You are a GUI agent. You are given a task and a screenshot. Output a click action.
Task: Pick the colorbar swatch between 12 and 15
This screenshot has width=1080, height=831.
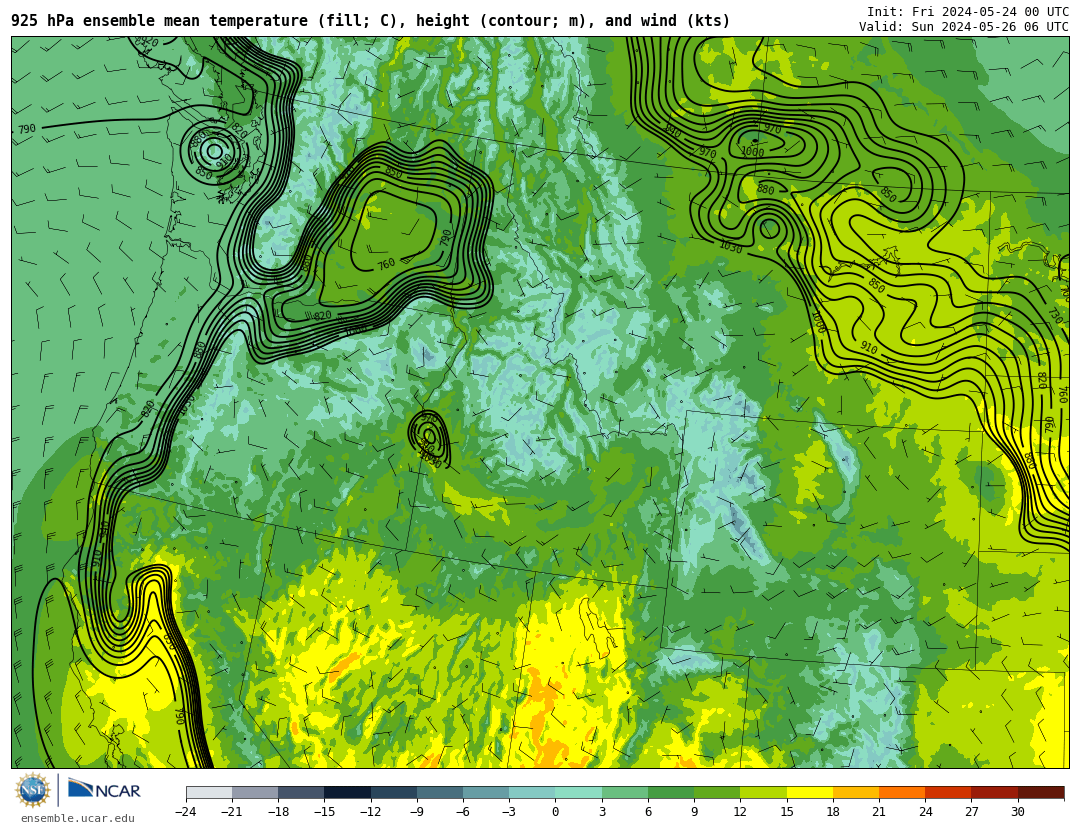tap(763, 792)
